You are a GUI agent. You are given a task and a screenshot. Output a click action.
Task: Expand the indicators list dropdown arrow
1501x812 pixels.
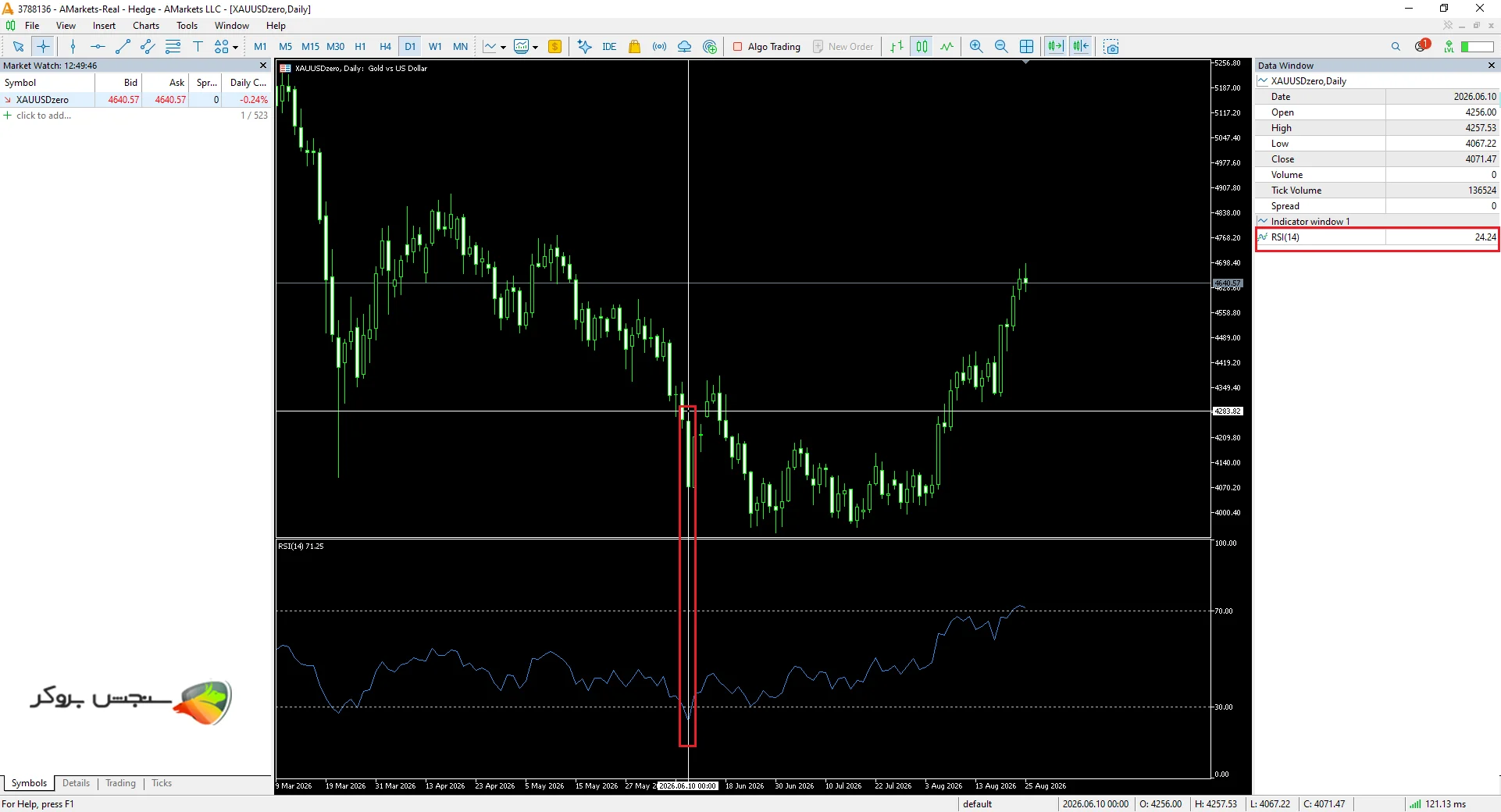pos(536,48)
